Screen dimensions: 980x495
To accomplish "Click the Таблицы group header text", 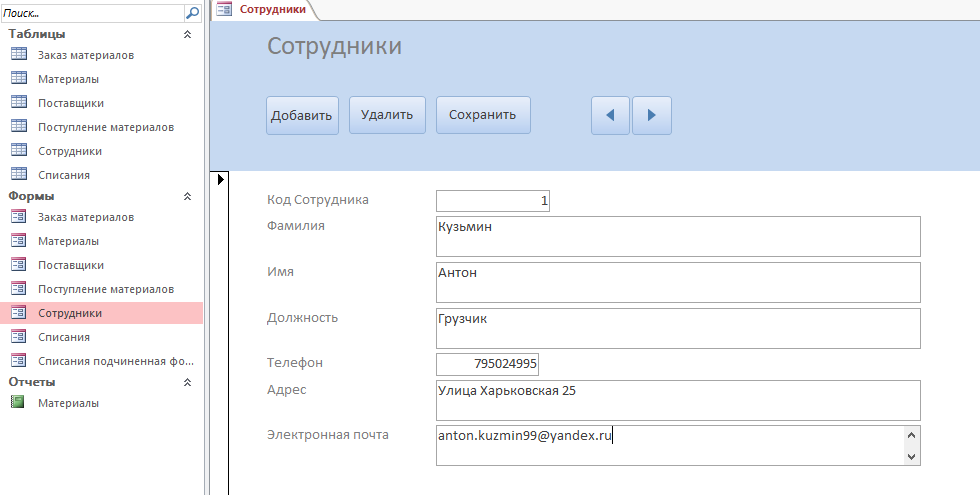I will 37,34.
